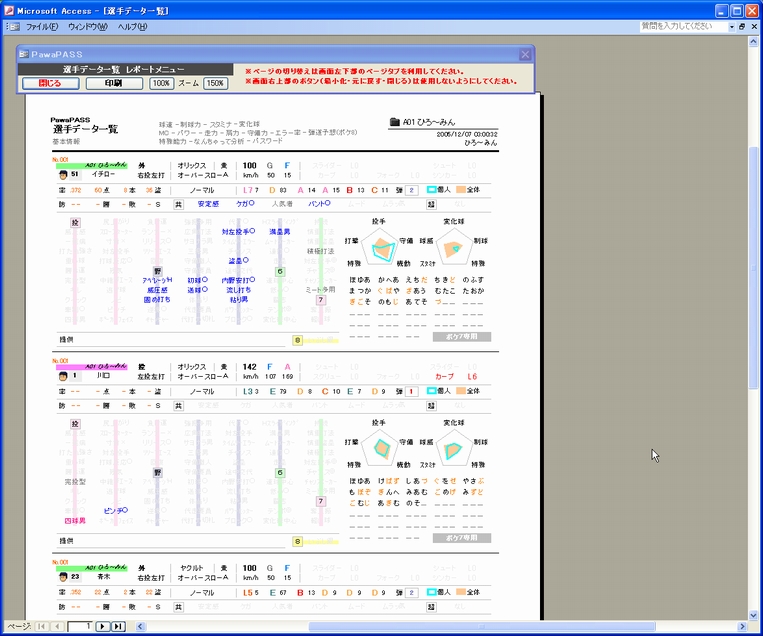Image resolution: width=763 pixels, height=636 pixels.
Task: Expand the help question dropdown arrow
Action: [x=731, y=27]
